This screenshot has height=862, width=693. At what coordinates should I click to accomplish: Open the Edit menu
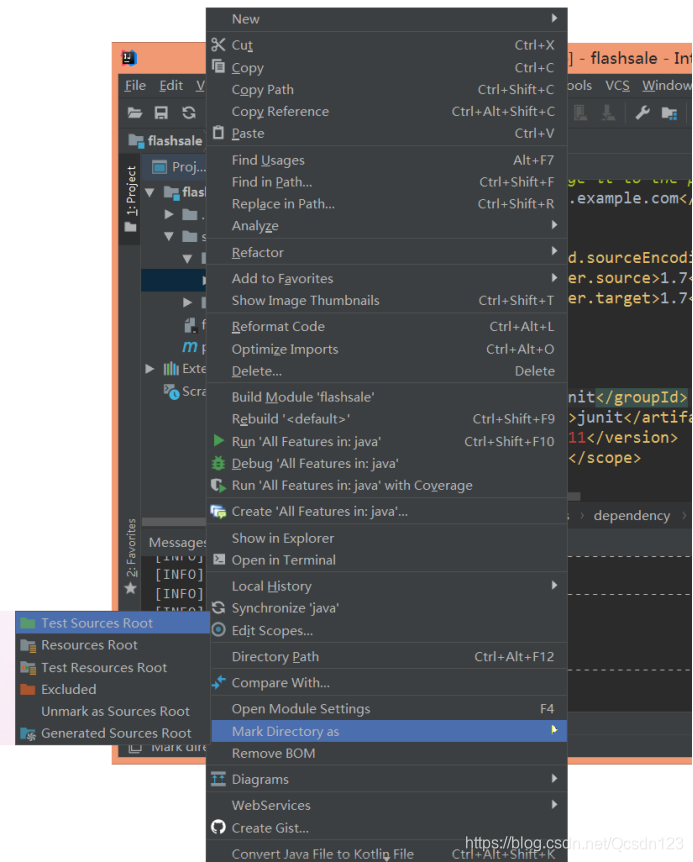pos(171,86)
